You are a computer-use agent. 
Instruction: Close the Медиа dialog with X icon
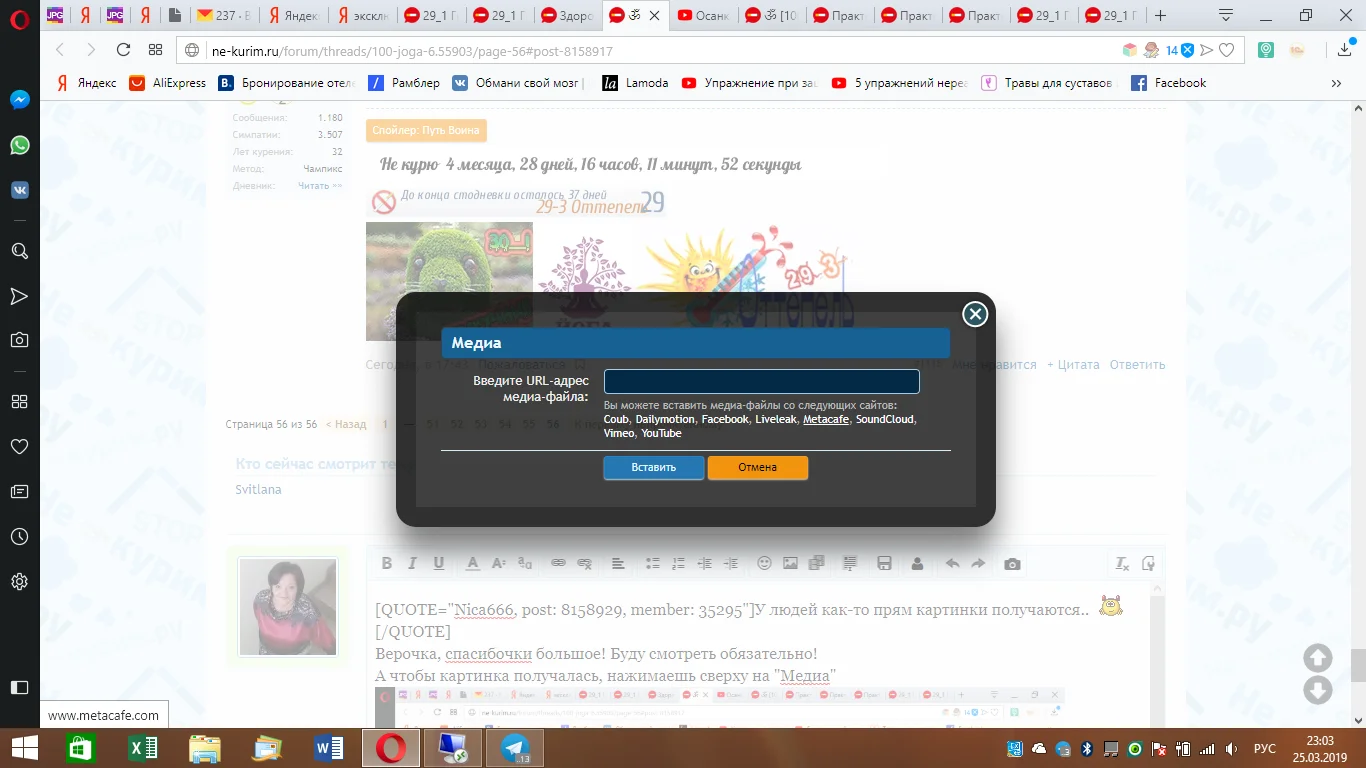(x=975, y=314)
